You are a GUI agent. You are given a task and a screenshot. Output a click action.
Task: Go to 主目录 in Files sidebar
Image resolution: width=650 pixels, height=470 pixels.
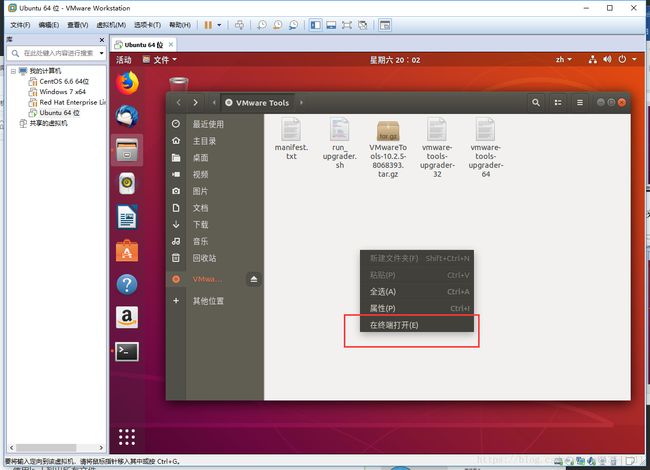point(216,141)
